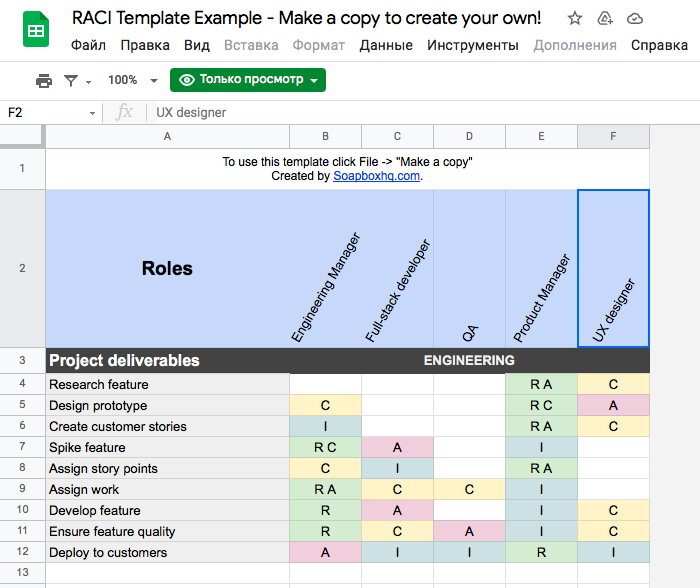Select column E header
700x588 pixels.
click(541, 136)
